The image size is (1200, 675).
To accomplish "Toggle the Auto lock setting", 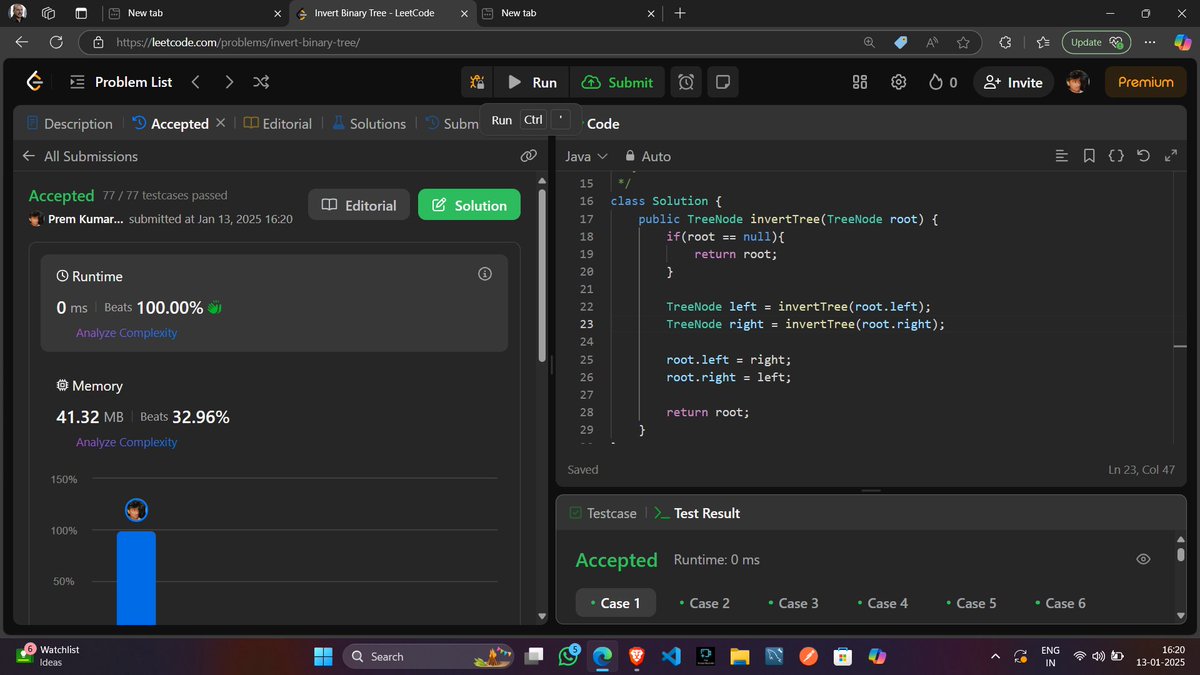I will click(x=648, y=156).
